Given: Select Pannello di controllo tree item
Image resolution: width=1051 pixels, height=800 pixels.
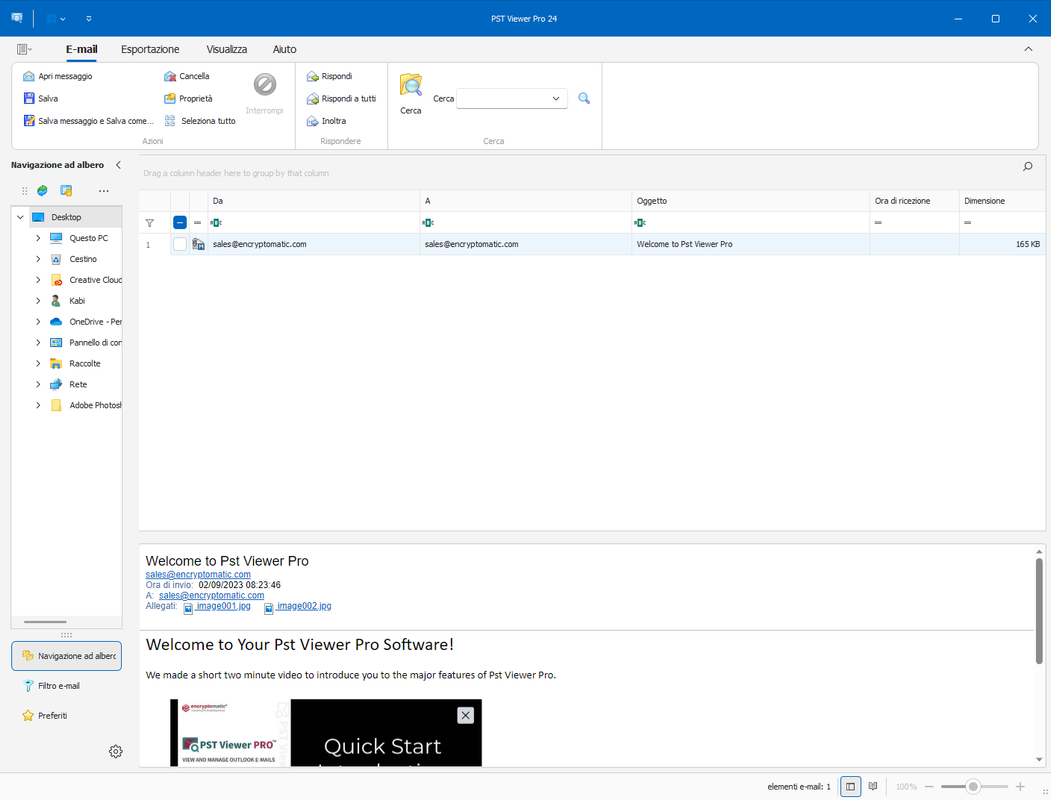Looking at the screenshot, I should coord(86,343).
